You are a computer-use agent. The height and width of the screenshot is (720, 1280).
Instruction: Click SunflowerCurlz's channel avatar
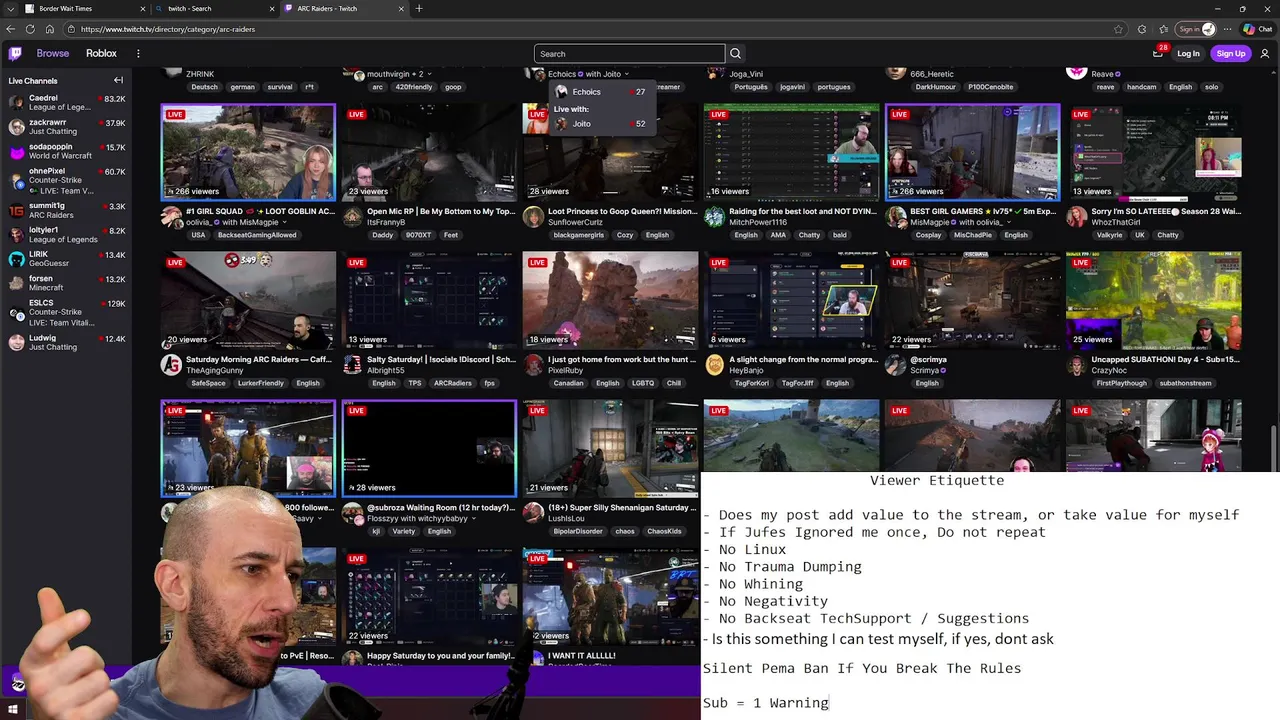pos(533,217)
